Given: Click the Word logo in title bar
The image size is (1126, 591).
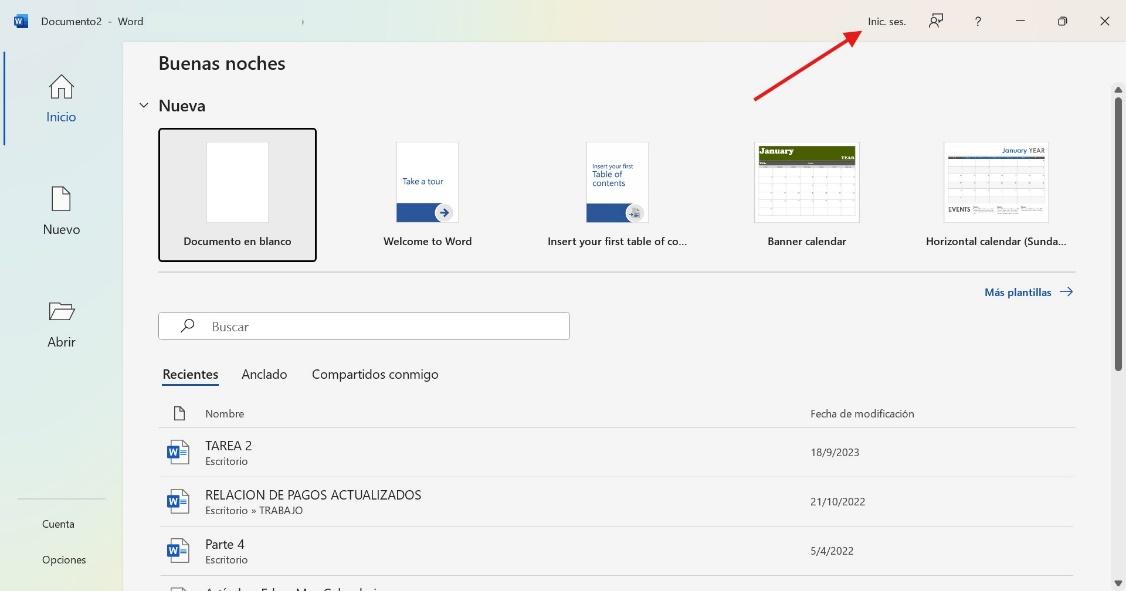Looking at the screenshot, I should pos(21,21).
